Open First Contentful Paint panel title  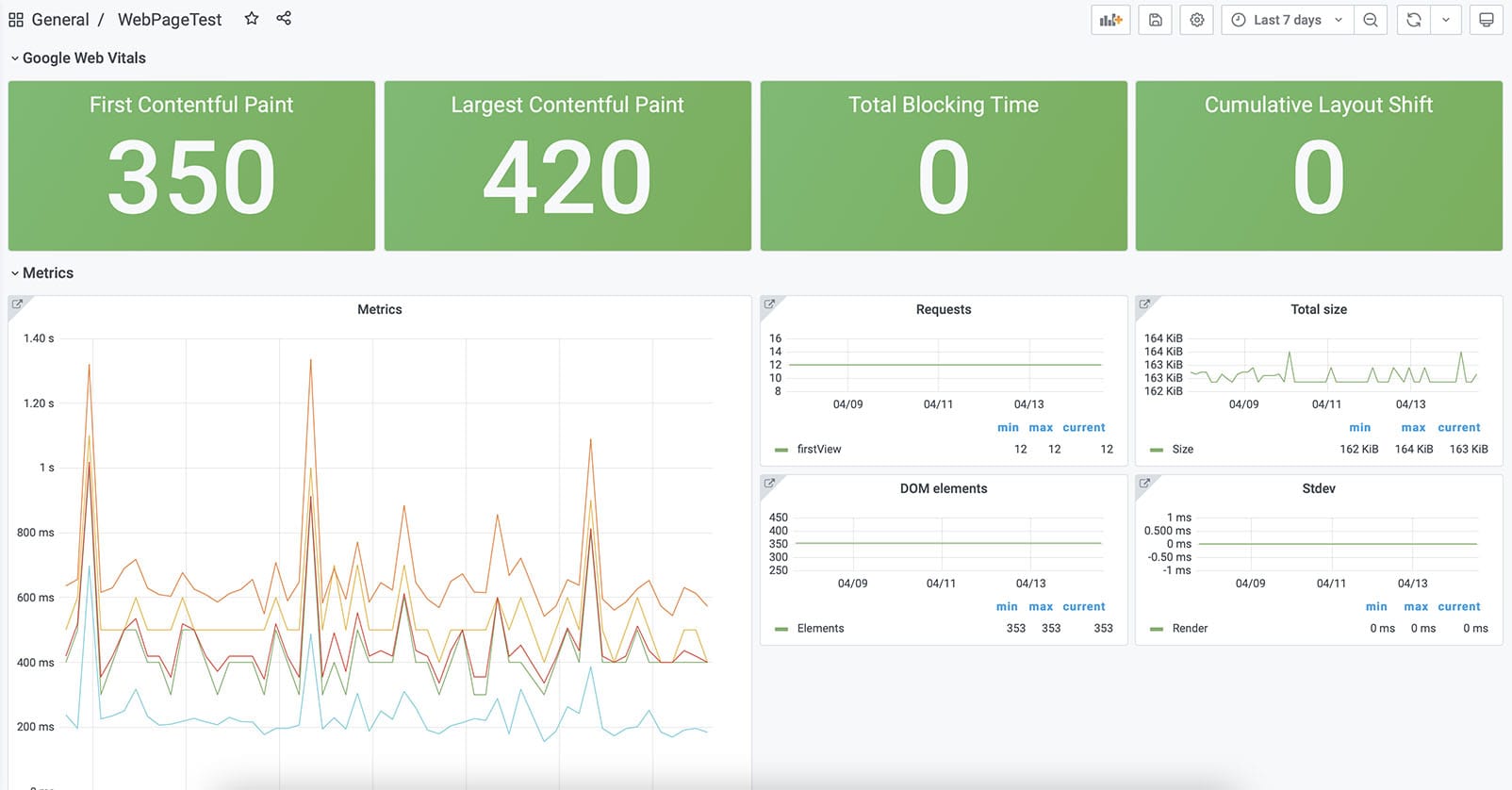191,105
